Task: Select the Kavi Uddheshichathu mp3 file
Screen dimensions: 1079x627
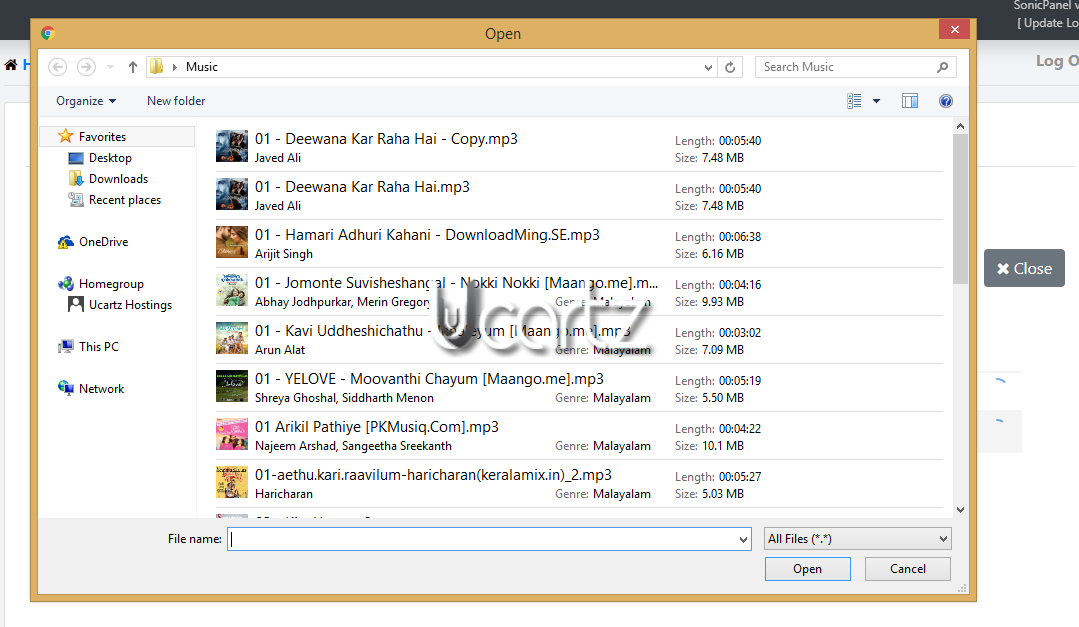Action: (x=578, y=339)
